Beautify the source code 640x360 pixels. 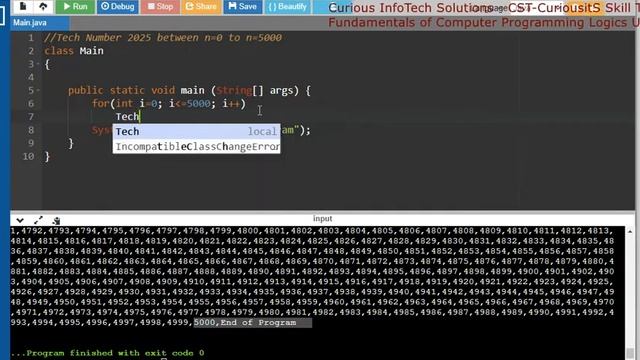tap(288, 7)
